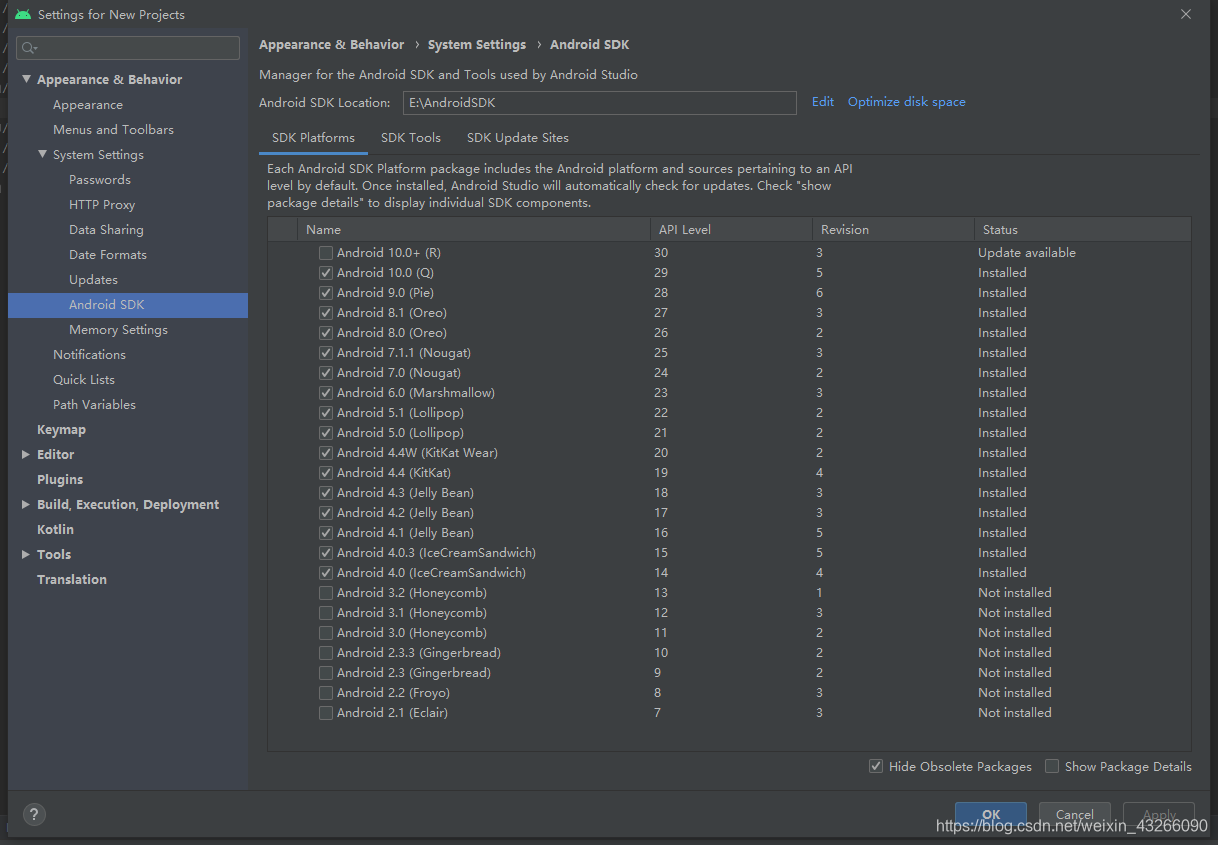Close the Settings for New Projects dialog
The width and height of the screenshot is (1218, 845).
(x=1186, y=14)
